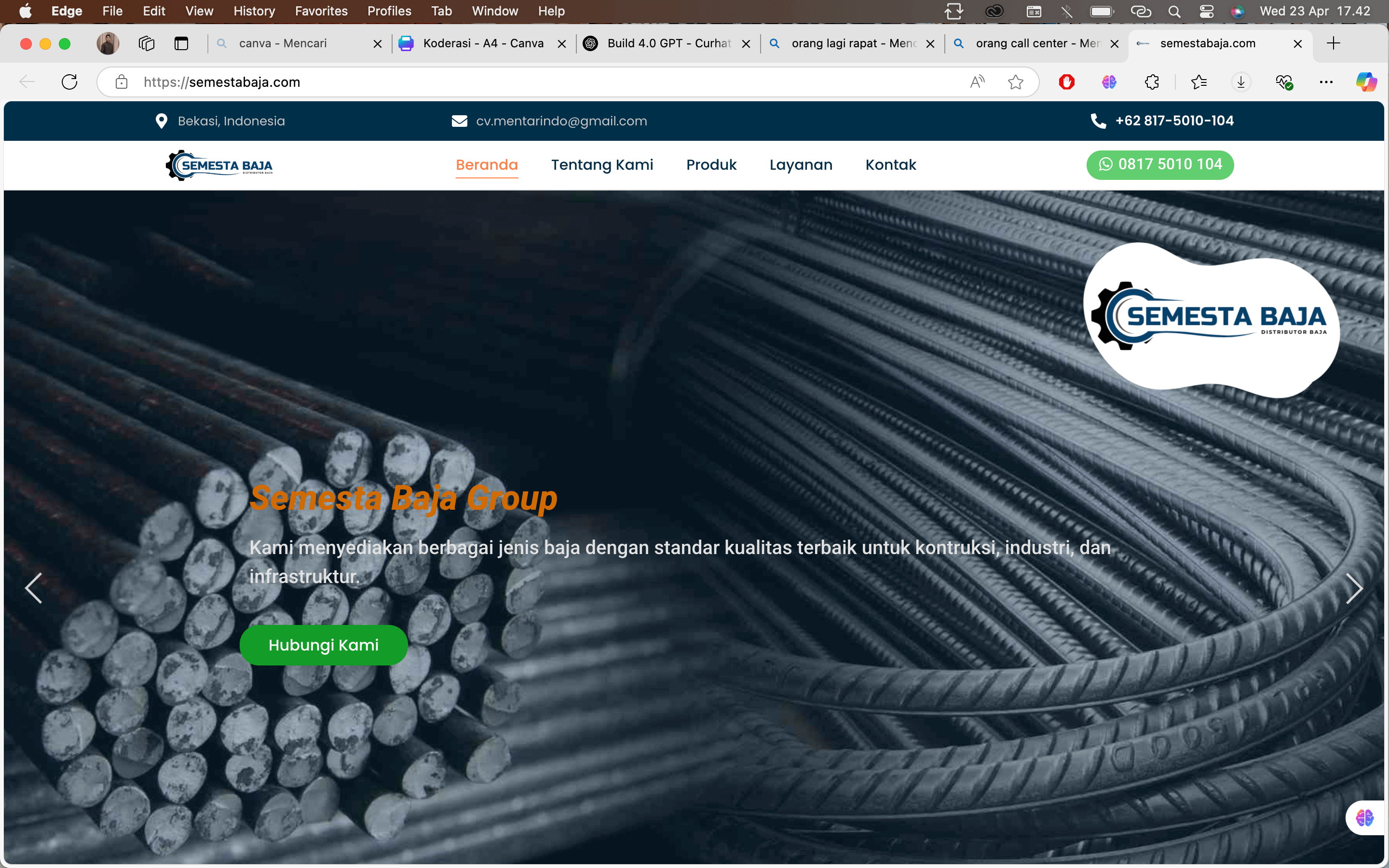Open the Tab actions menu icon
The width and height of the screenshot is (1389, 868).
181,43
